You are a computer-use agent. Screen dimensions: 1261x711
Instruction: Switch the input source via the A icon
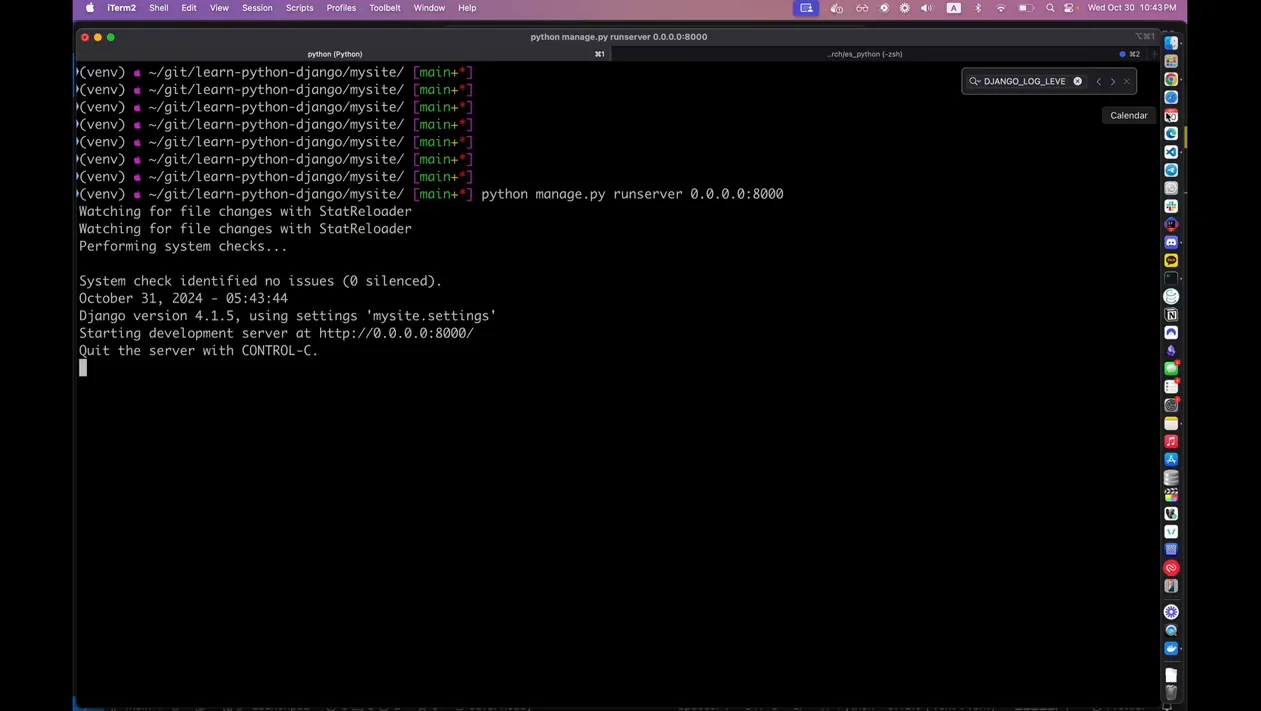pos(954,8)
